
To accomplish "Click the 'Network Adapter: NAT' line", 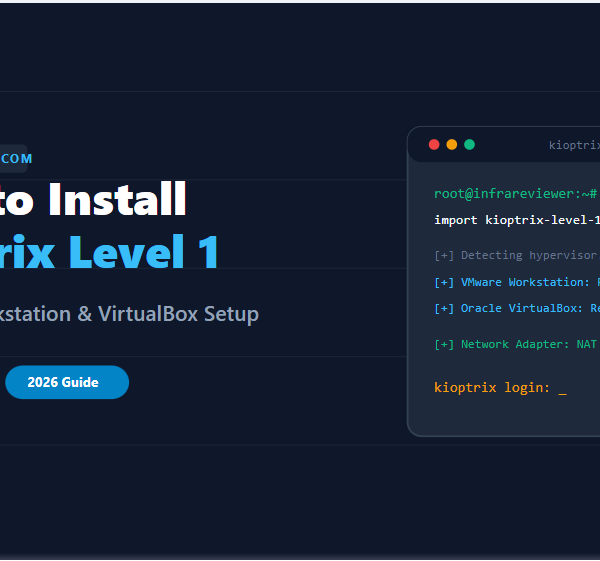I will point(515,344).
